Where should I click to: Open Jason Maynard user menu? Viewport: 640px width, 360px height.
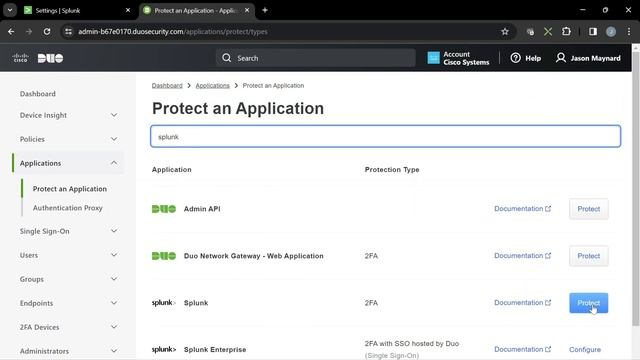[588, 58]
